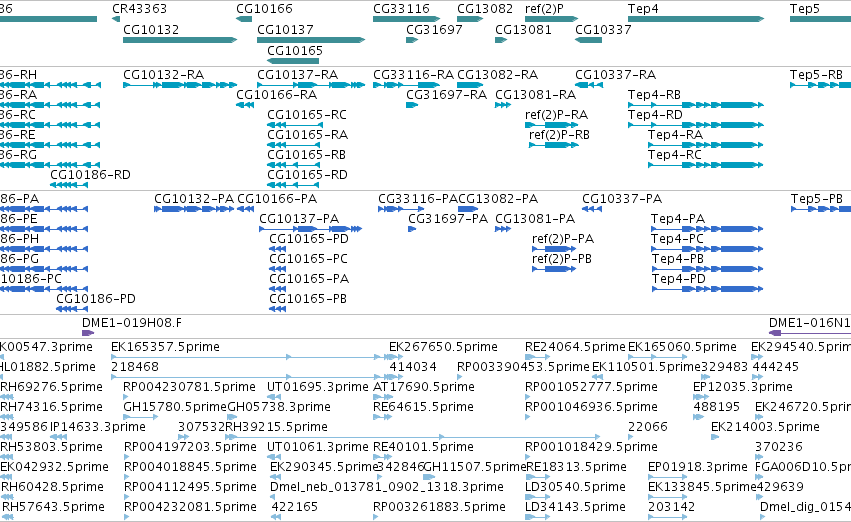Select the Tep4-RA transcript label

(675, 135)
